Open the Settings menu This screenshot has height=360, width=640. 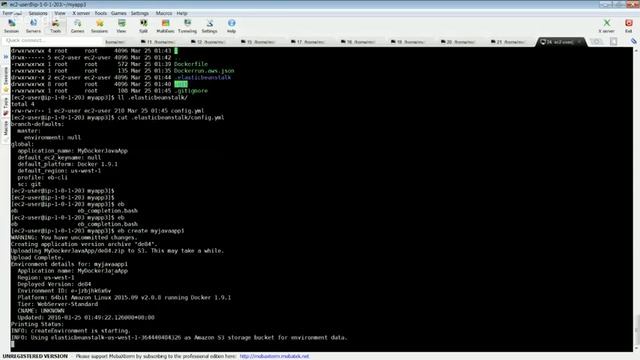point(140,13)
